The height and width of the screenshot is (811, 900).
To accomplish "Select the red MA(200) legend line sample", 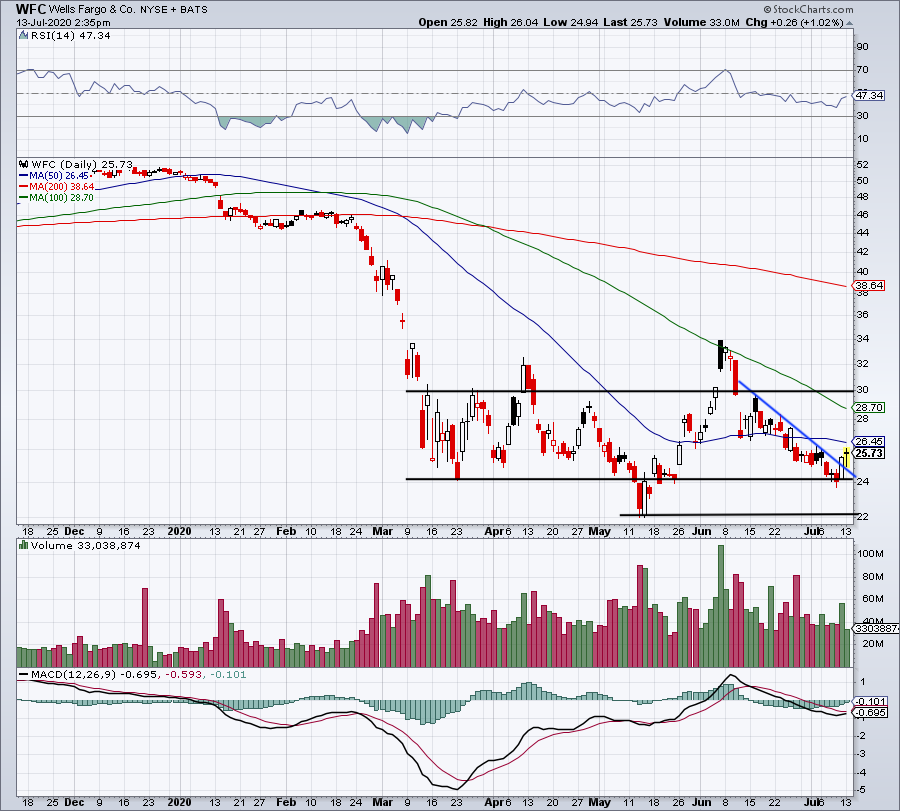I will [x=24, y=187].
